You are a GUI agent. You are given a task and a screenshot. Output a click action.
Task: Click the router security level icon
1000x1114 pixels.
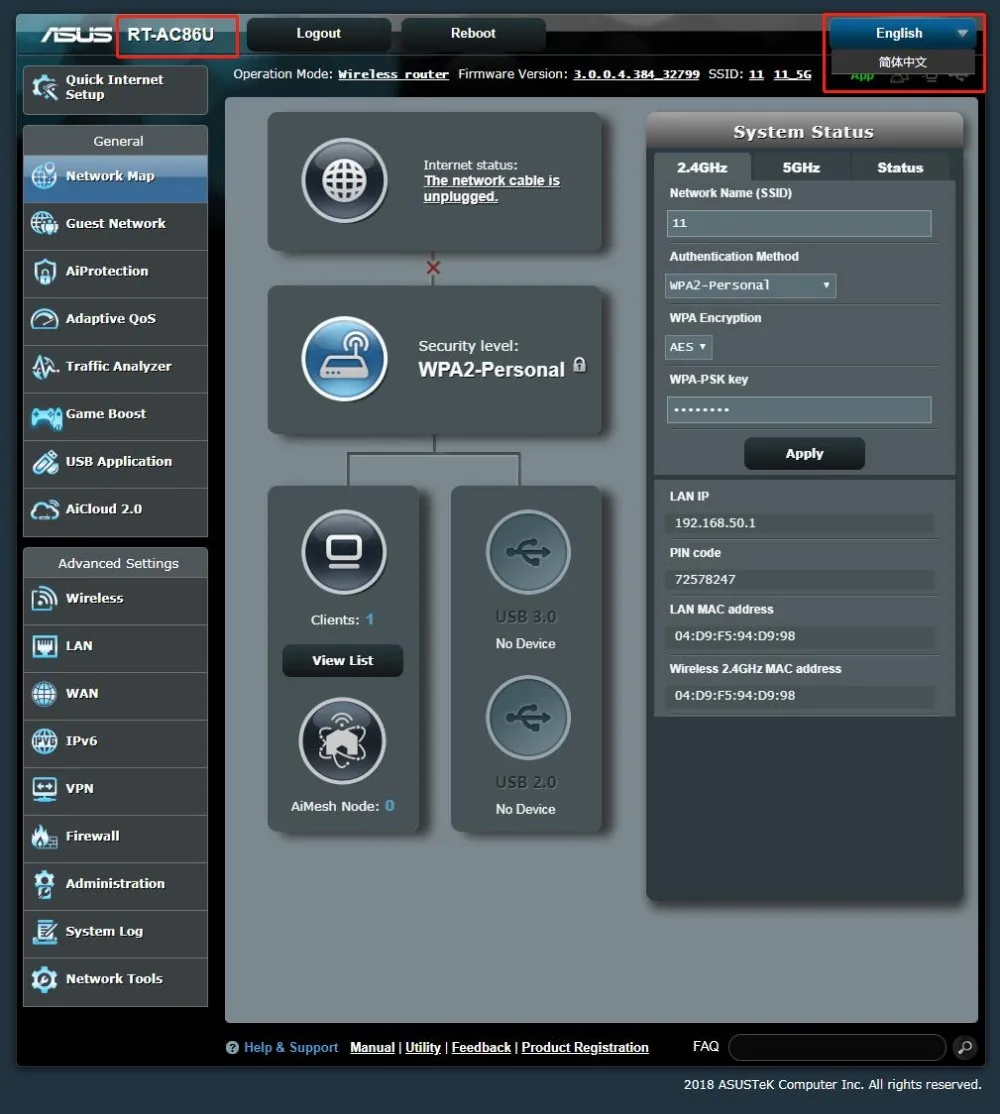point(344,359)
